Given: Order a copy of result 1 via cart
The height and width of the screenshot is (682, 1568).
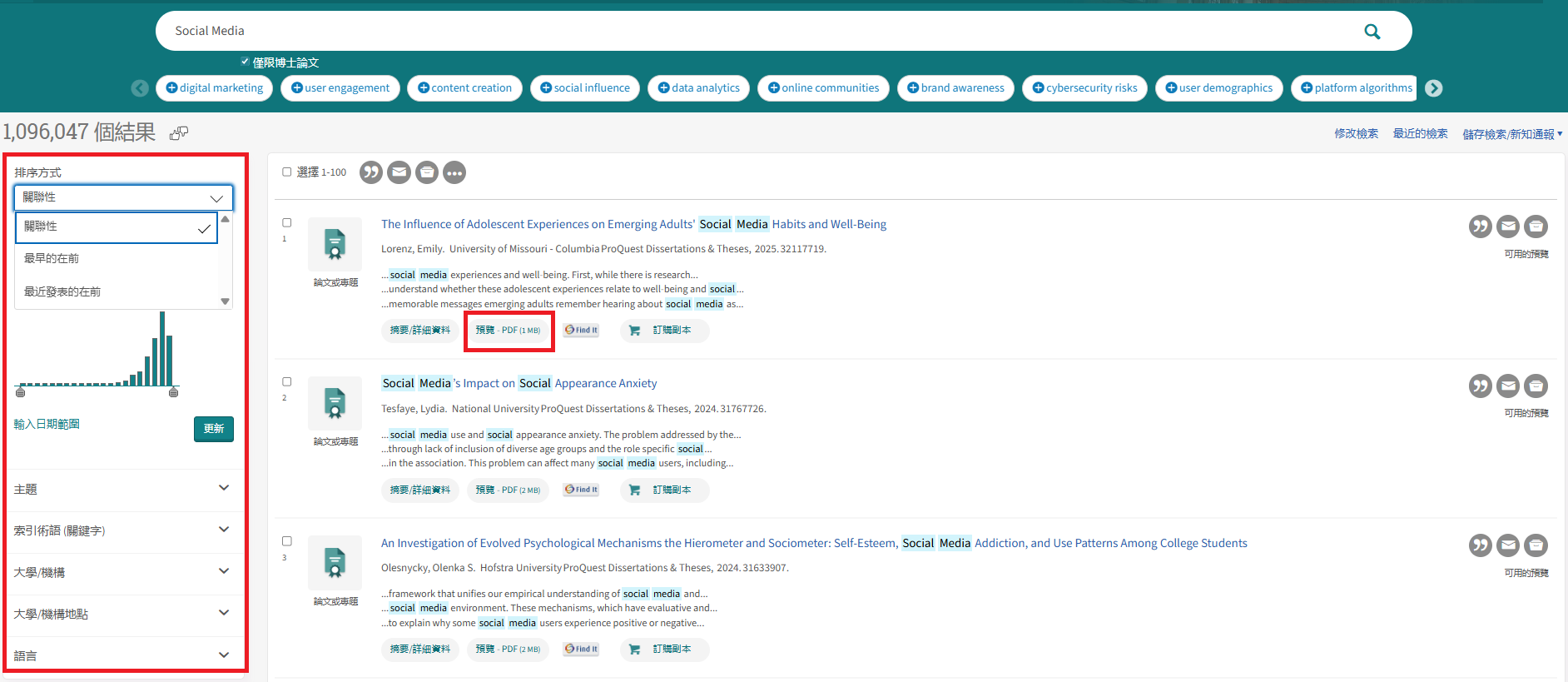Looking at the screenshot, I should coord(664,331).
